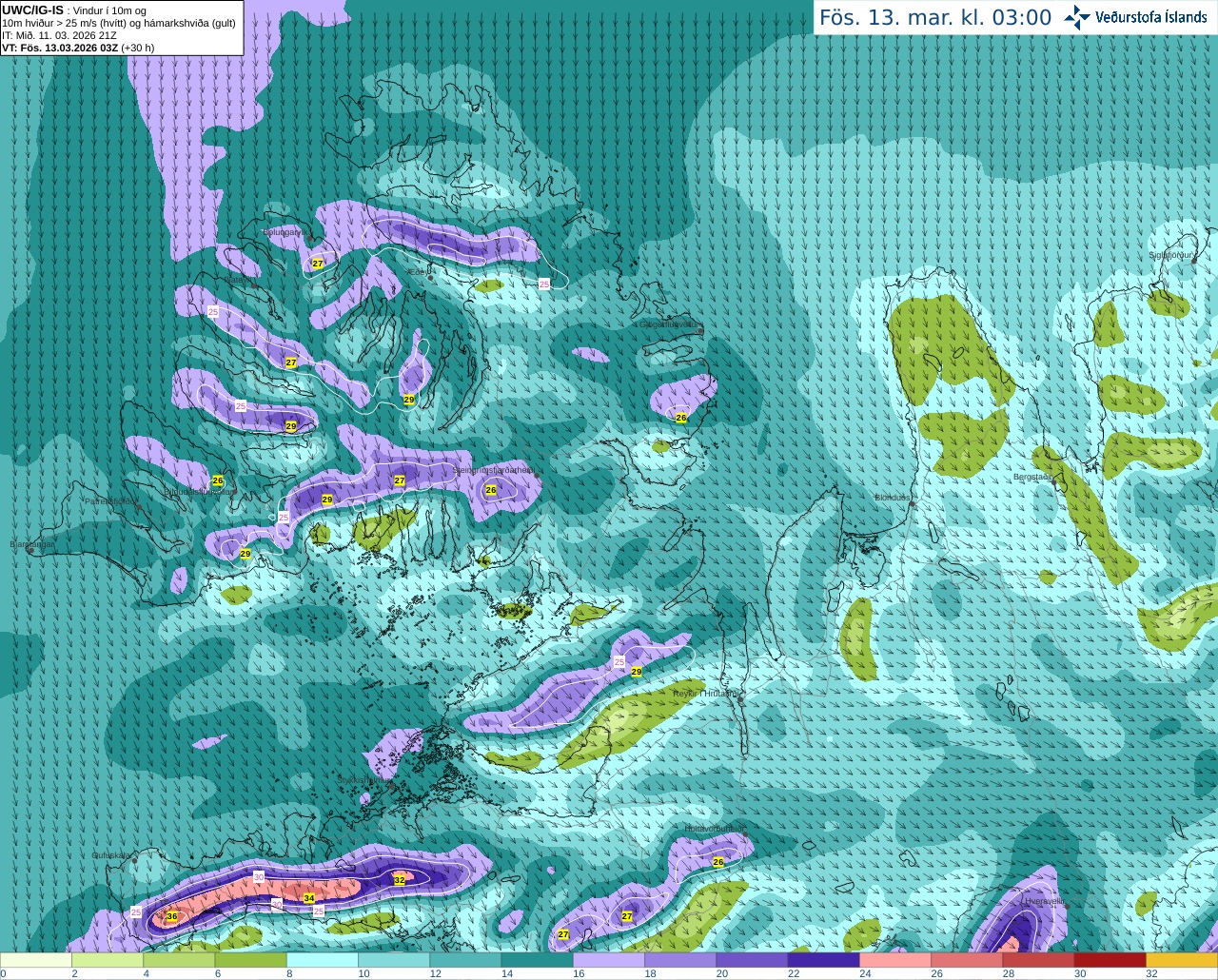Viewport: 1218px width, 980px height.
Task: Click the yellow 32 gust marker
Action: pyautogui.click(x=400, y=880)
